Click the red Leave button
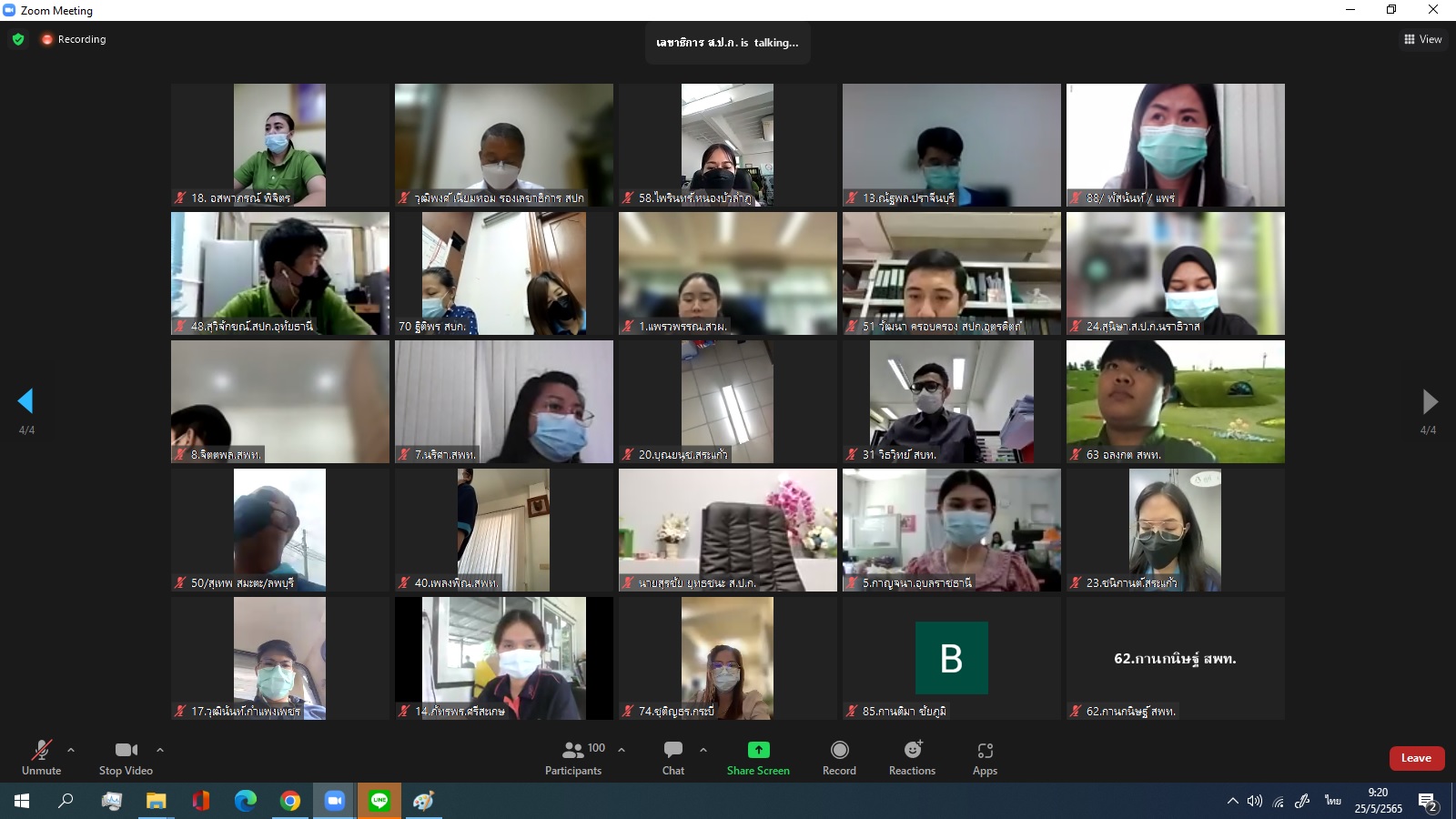 1416,758
